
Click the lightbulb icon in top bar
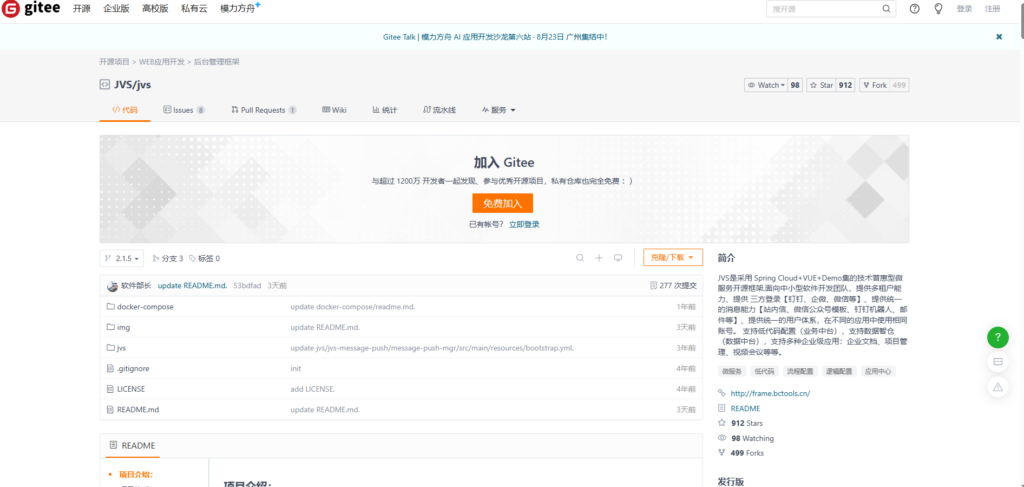938,9
